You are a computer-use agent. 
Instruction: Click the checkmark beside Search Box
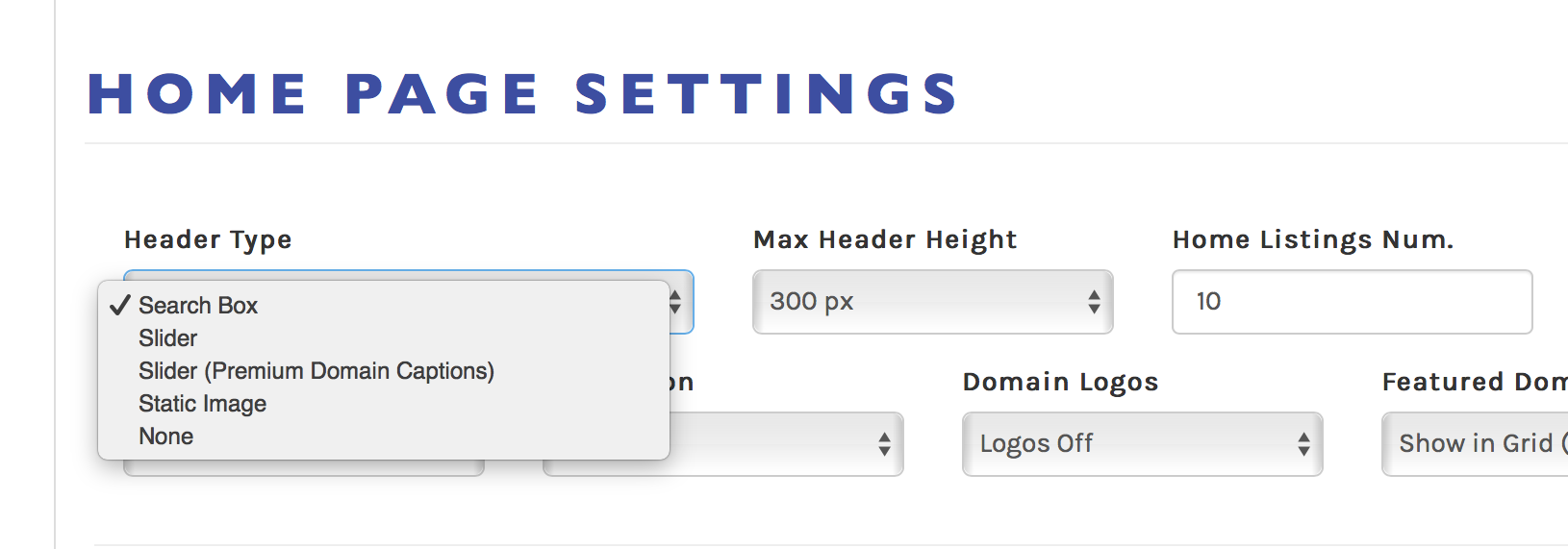pyautogui.click(x=120, y=306)
